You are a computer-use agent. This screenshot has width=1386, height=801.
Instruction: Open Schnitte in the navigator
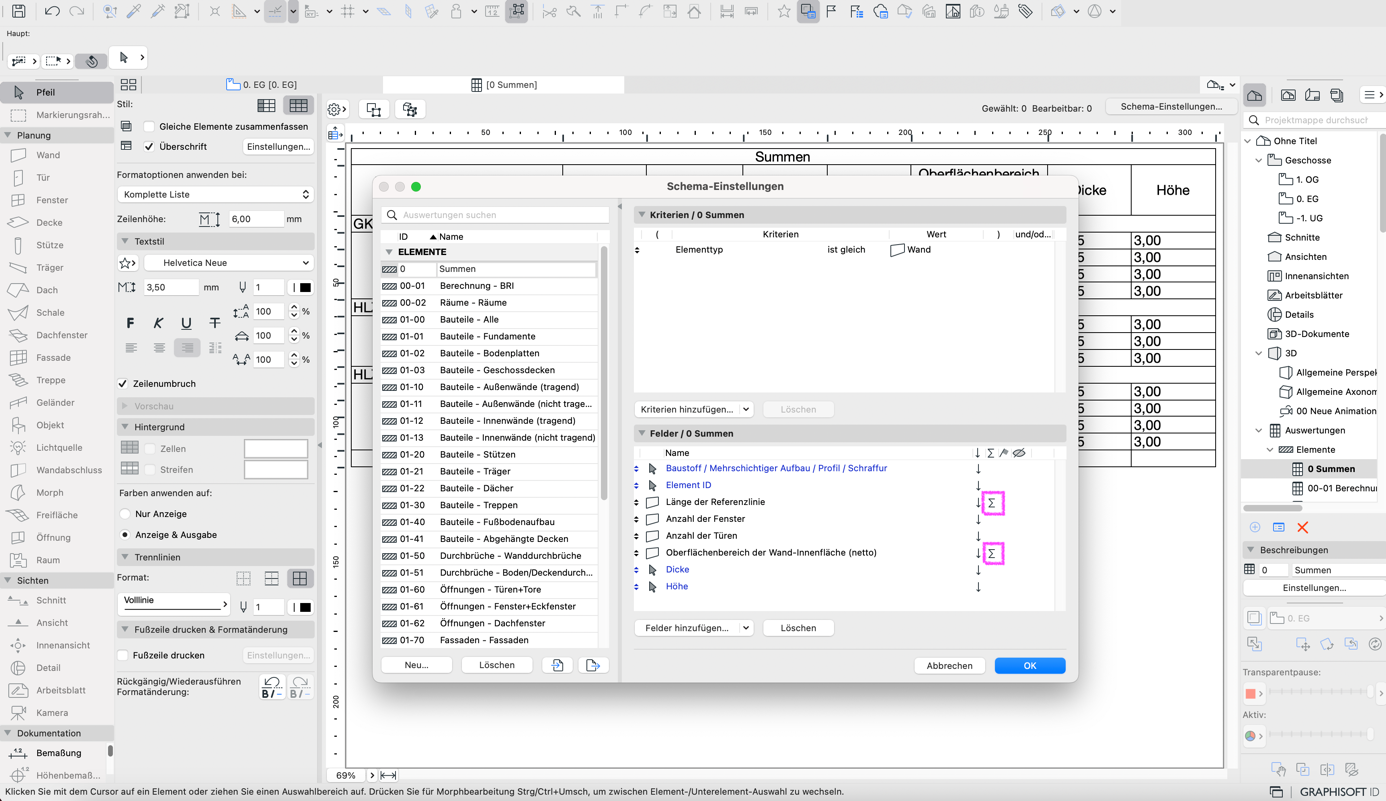click(1302, 237)
